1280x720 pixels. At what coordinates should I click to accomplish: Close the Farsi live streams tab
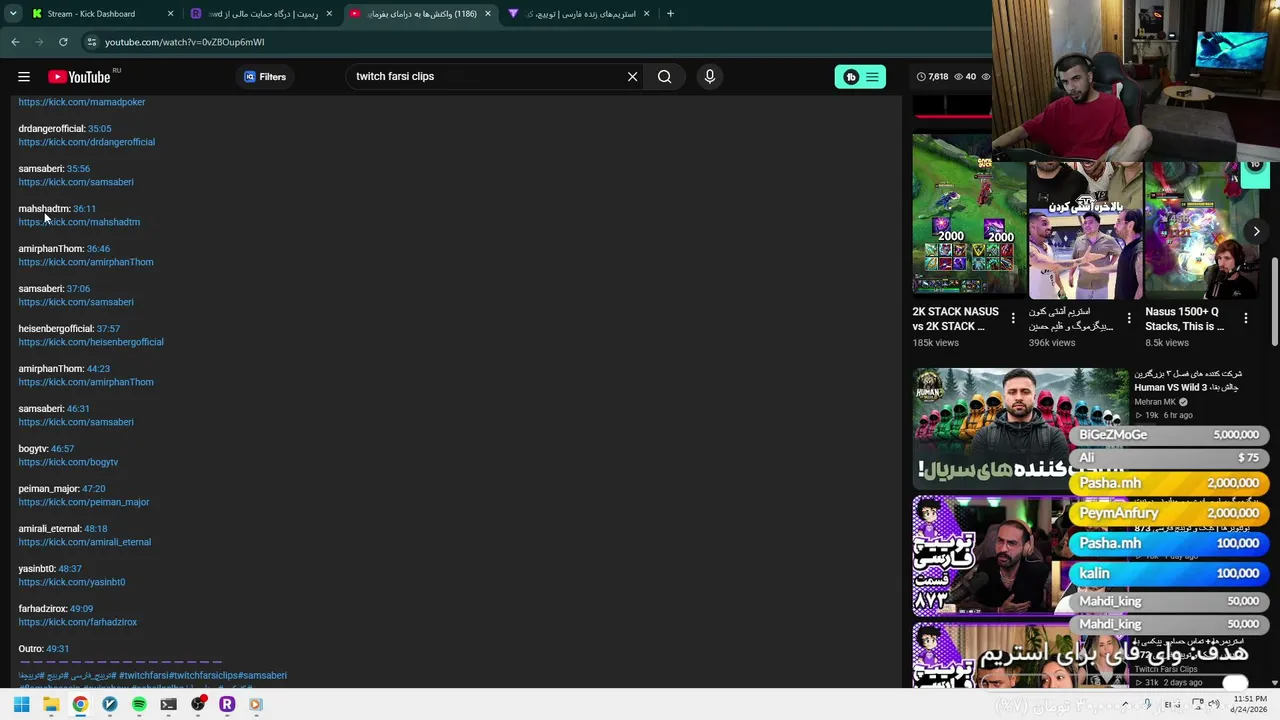(647, 14)
